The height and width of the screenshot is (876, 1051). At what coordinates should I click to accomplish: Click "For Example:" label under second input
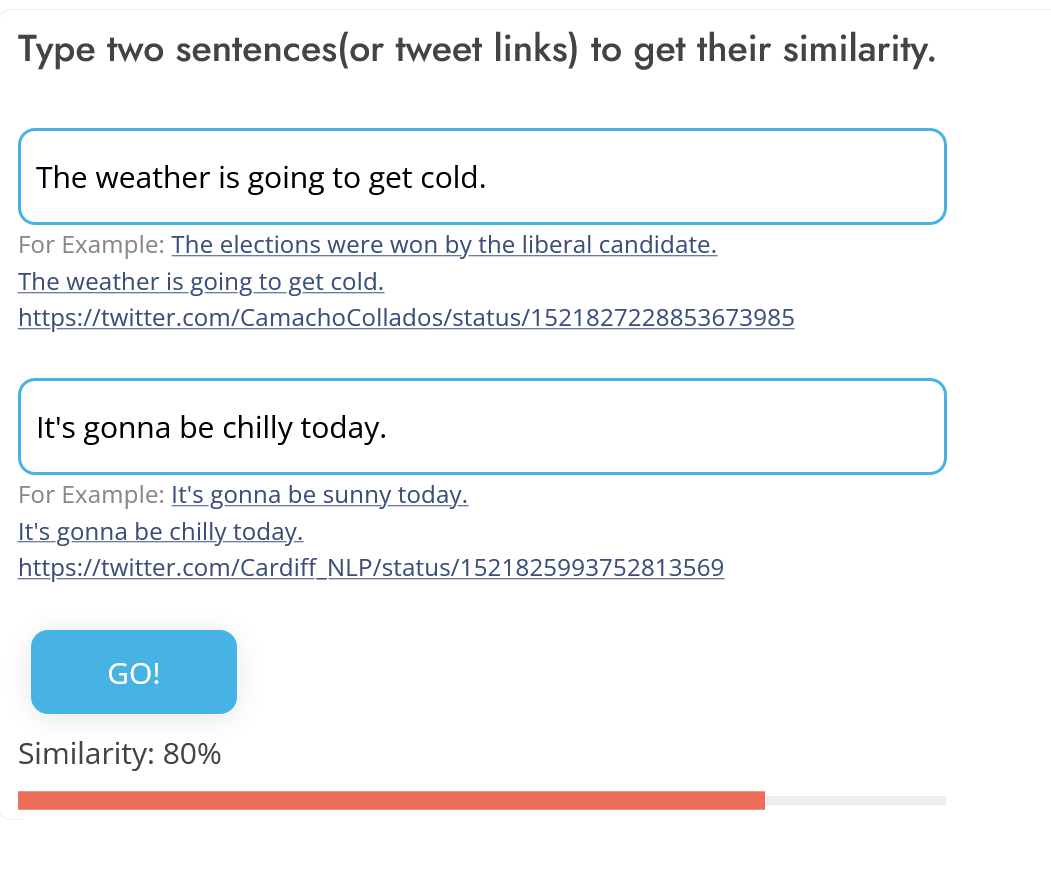click(x=92, y=495)
